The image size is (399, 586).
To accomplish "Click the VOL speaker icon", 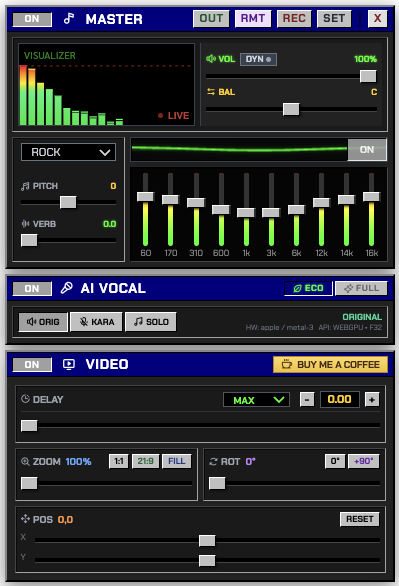I will (x=211, y=59).
